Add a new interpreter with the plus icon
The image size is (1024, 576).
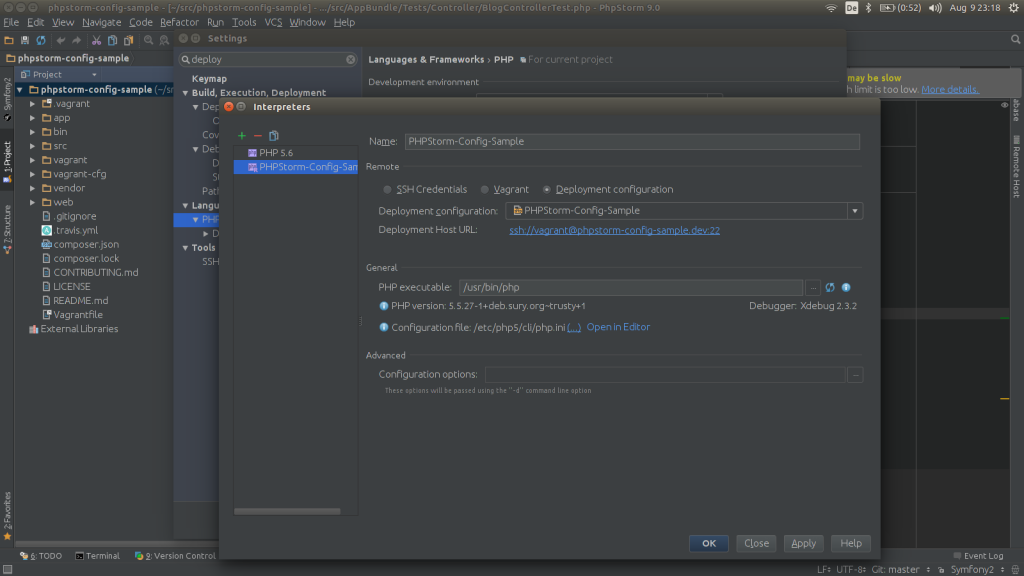pos(242,136)
